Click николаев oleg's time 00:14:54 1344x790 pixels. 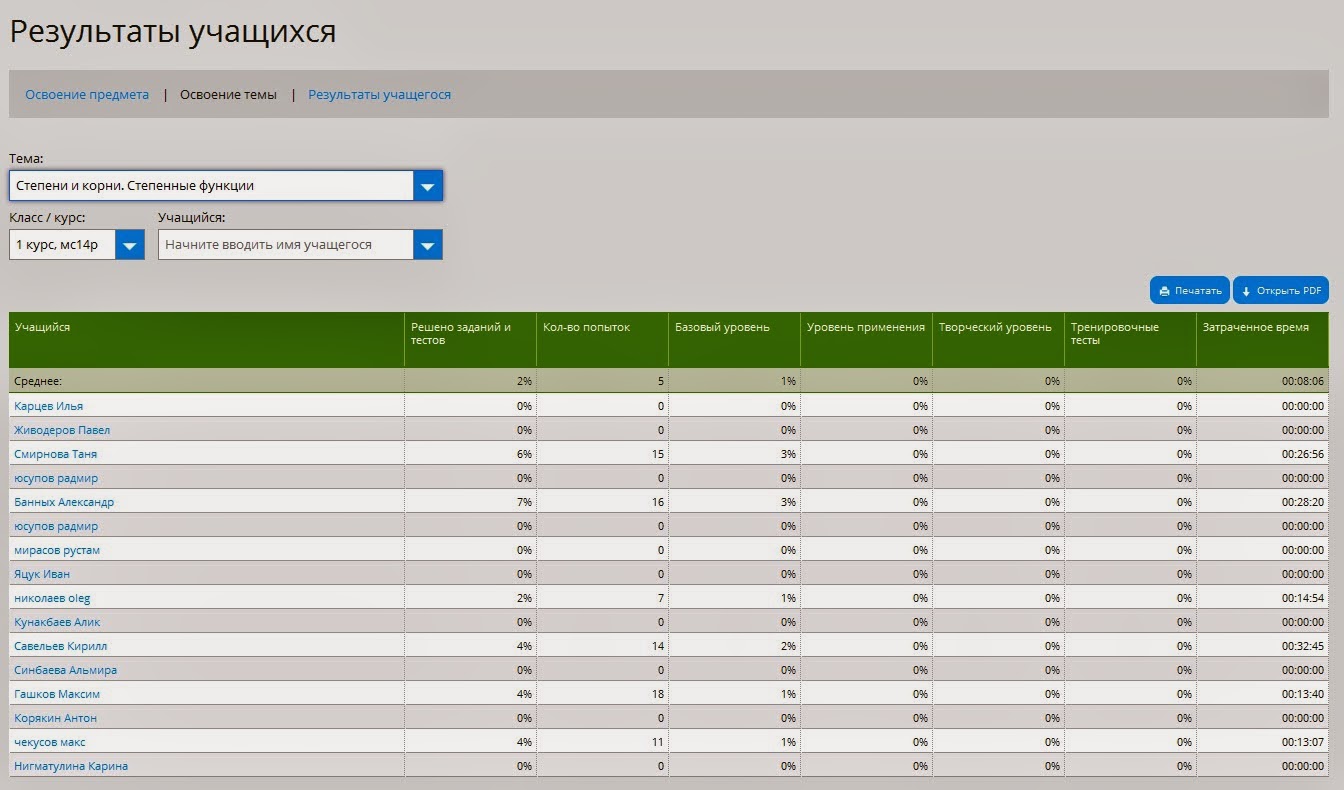pyautogui.click(x=1303, y=598)
